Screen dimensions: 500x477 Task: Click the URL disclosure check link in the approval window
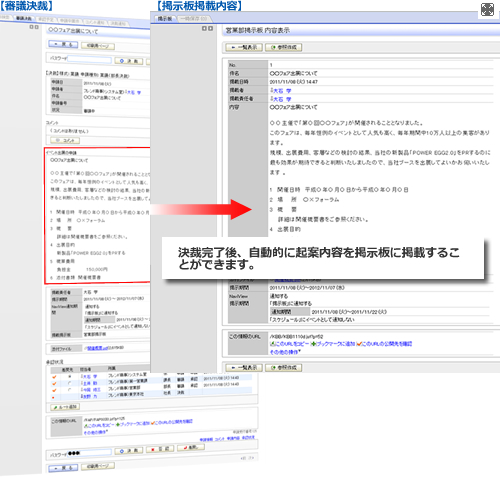[172, 422]
